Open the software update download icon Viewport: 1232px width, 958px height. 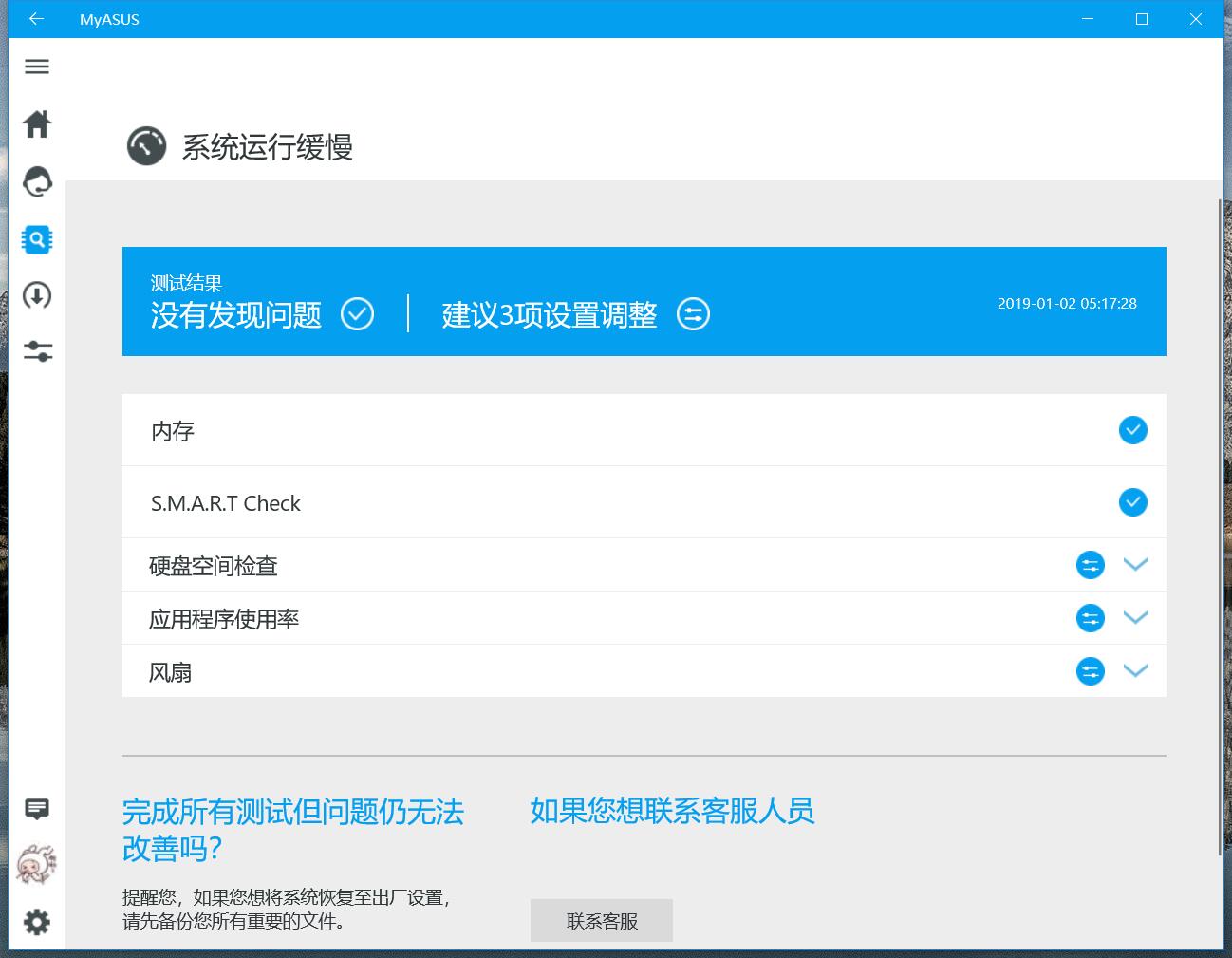click(36, 295)
